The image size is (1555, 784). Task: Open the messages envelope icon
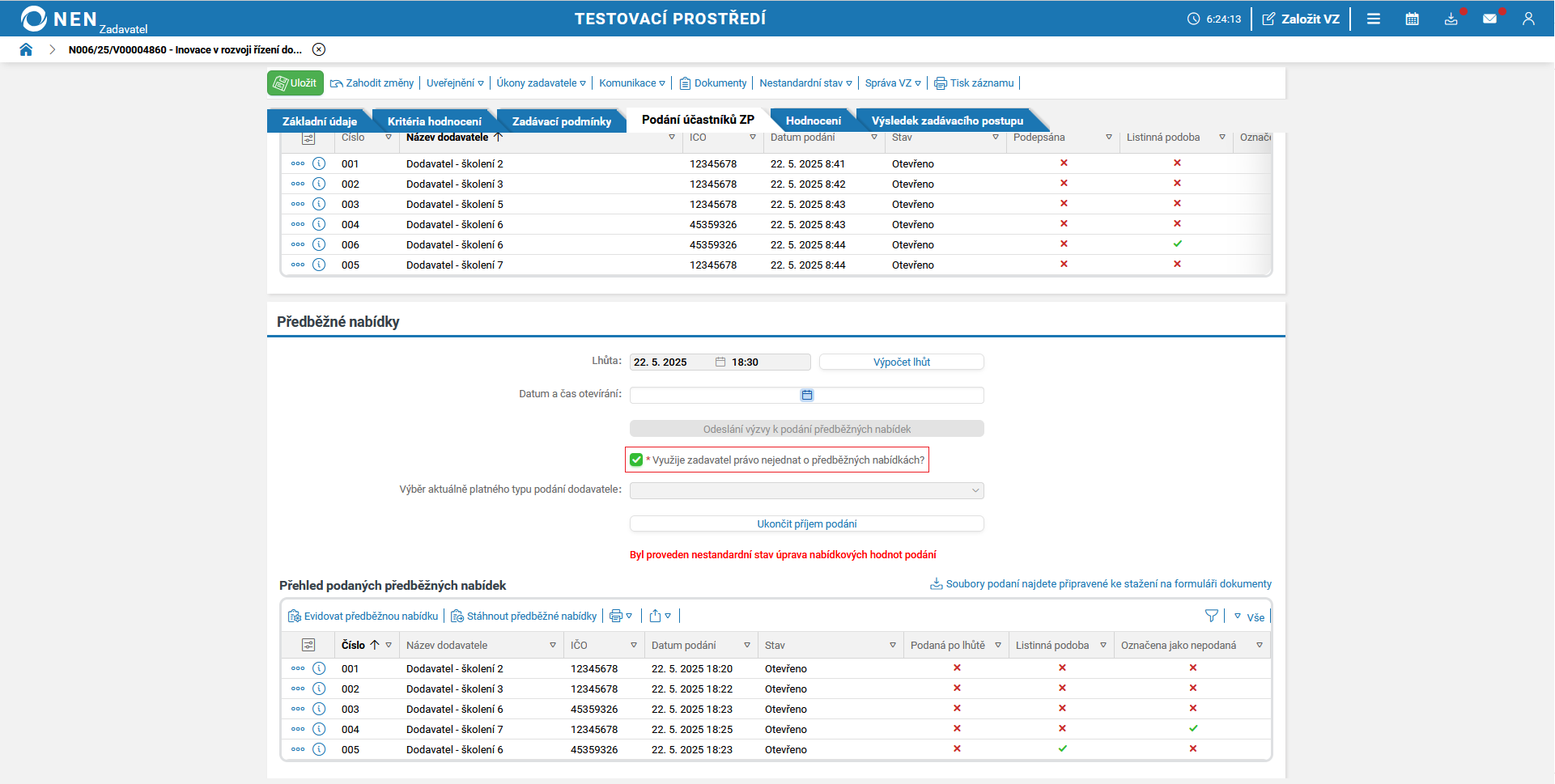[1489, 19]
